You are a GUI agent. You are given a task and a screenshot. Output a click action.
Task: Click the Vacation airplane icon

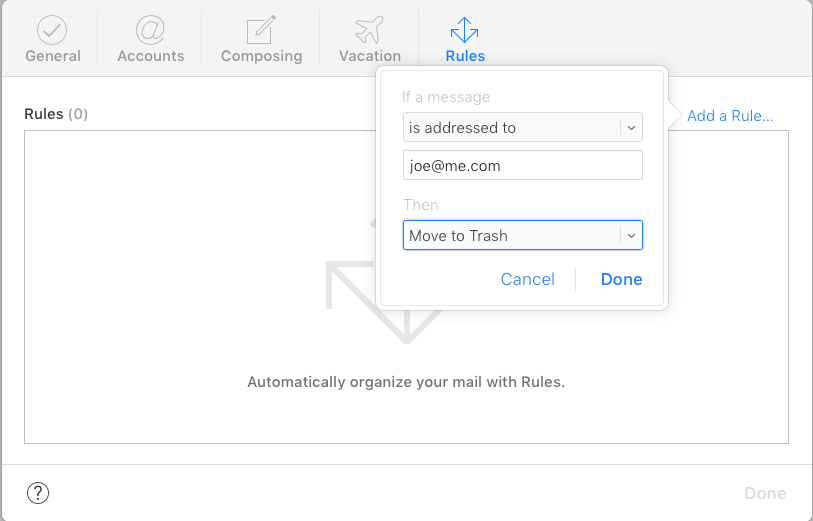pyautogui.click(x=369, y=30)
